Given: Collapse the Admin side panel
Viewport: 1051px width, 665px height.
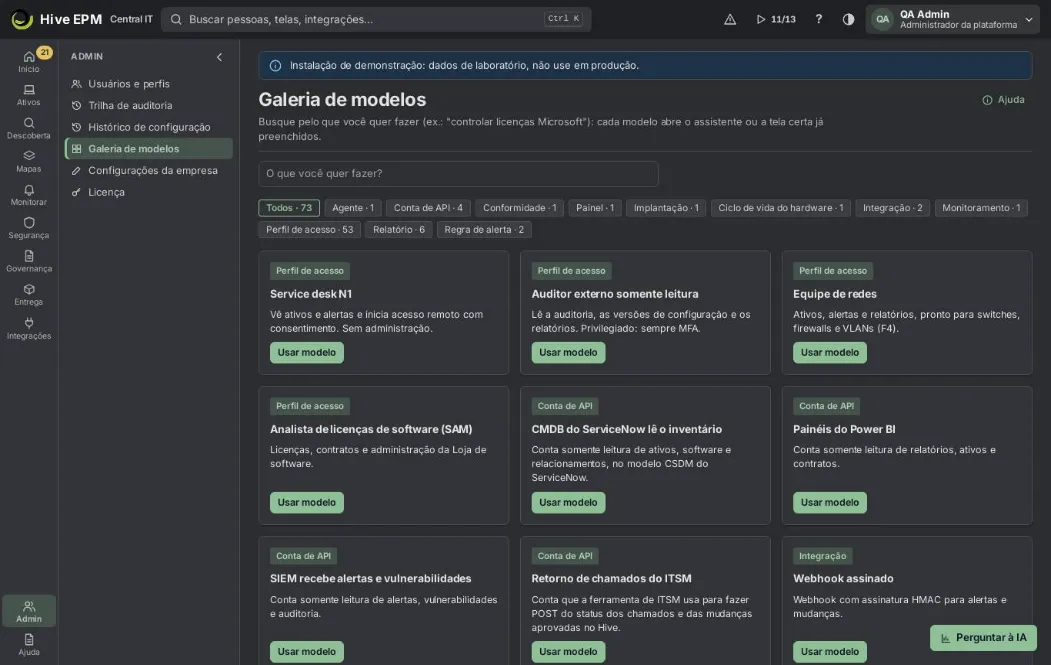Looking at the screenshot, I should click(219, 57).
